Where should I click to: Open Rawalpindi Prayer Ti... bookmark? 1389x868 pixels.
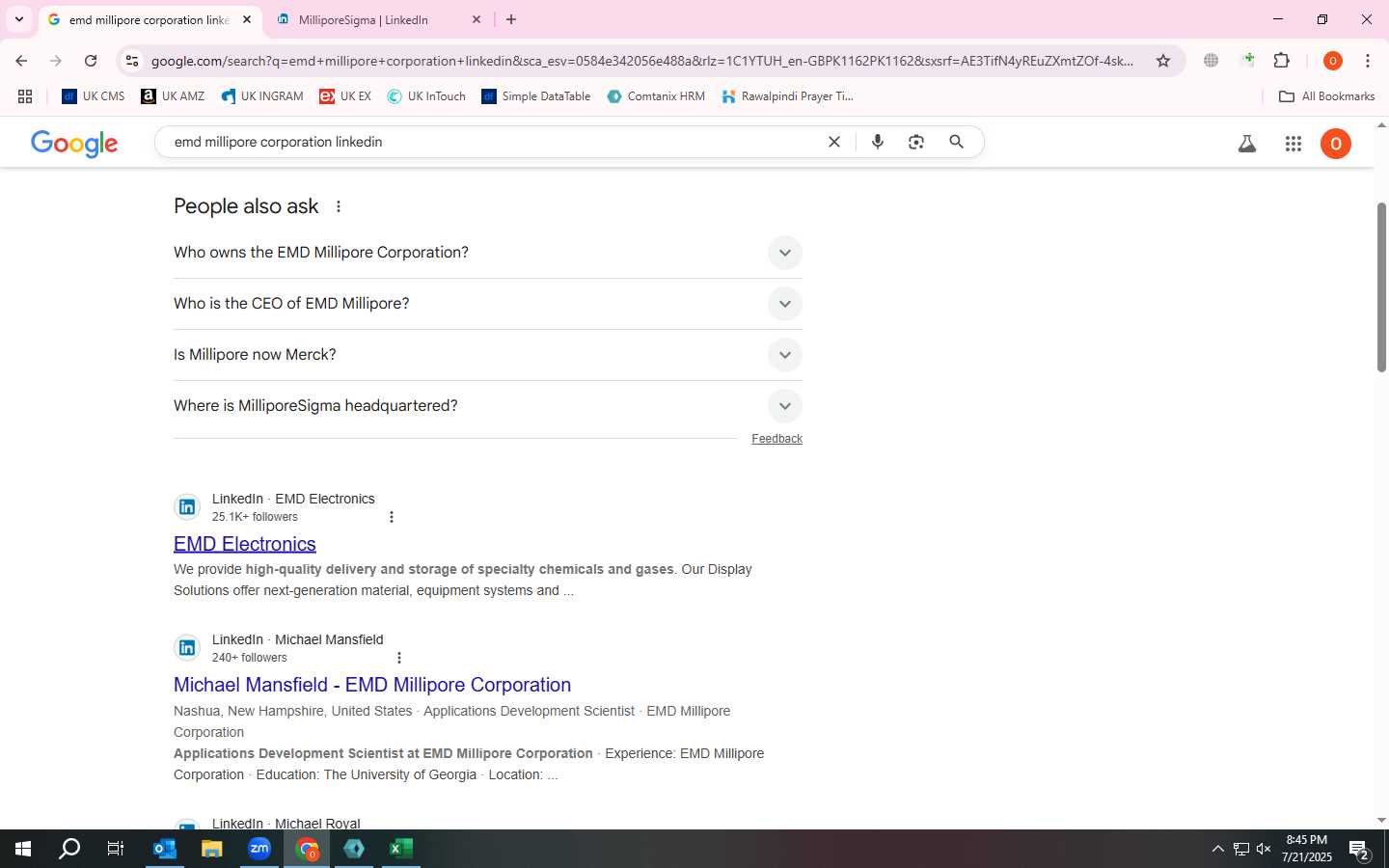pos(788,96)
